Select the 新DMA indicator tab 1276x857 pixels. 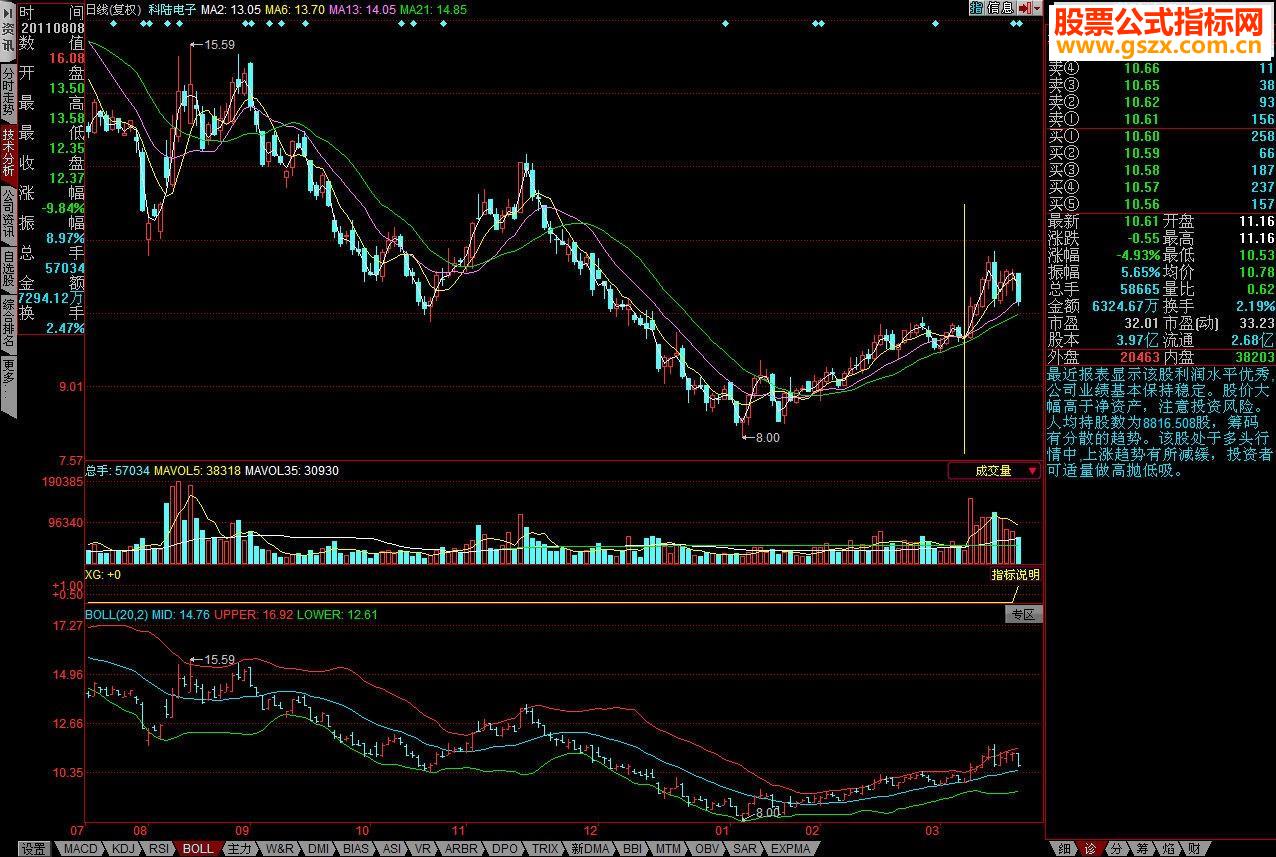coord(590,849)
